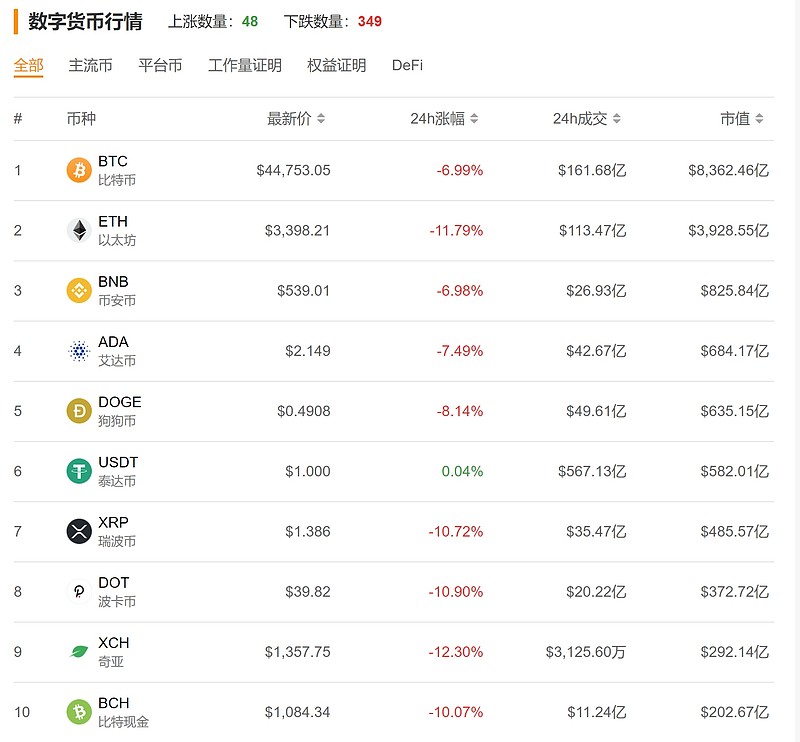Viewport: 800px width, 742px height.
Task: Click the Dogecoin DOGE coin icon
Action: click(79, 411)
